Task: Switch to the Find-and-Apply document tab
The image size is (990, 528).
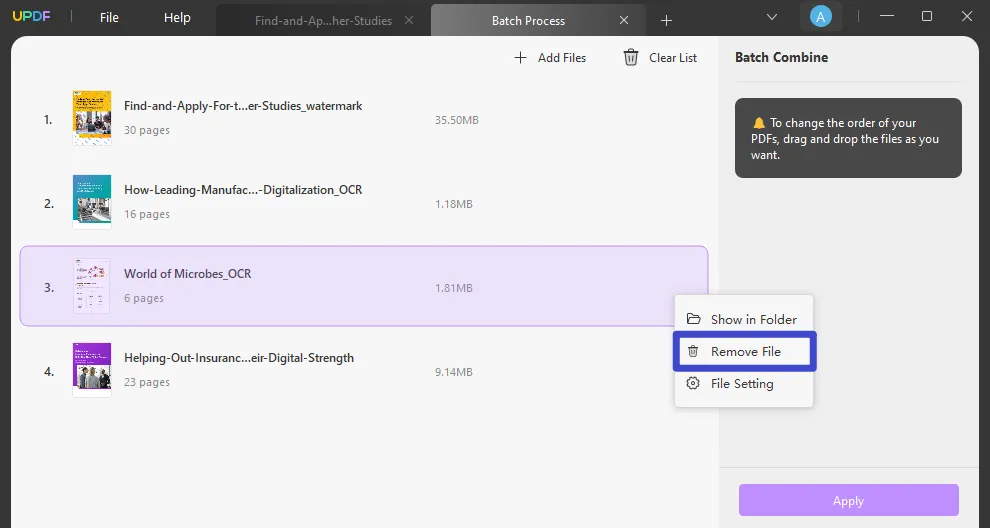Action: (322, 20)
